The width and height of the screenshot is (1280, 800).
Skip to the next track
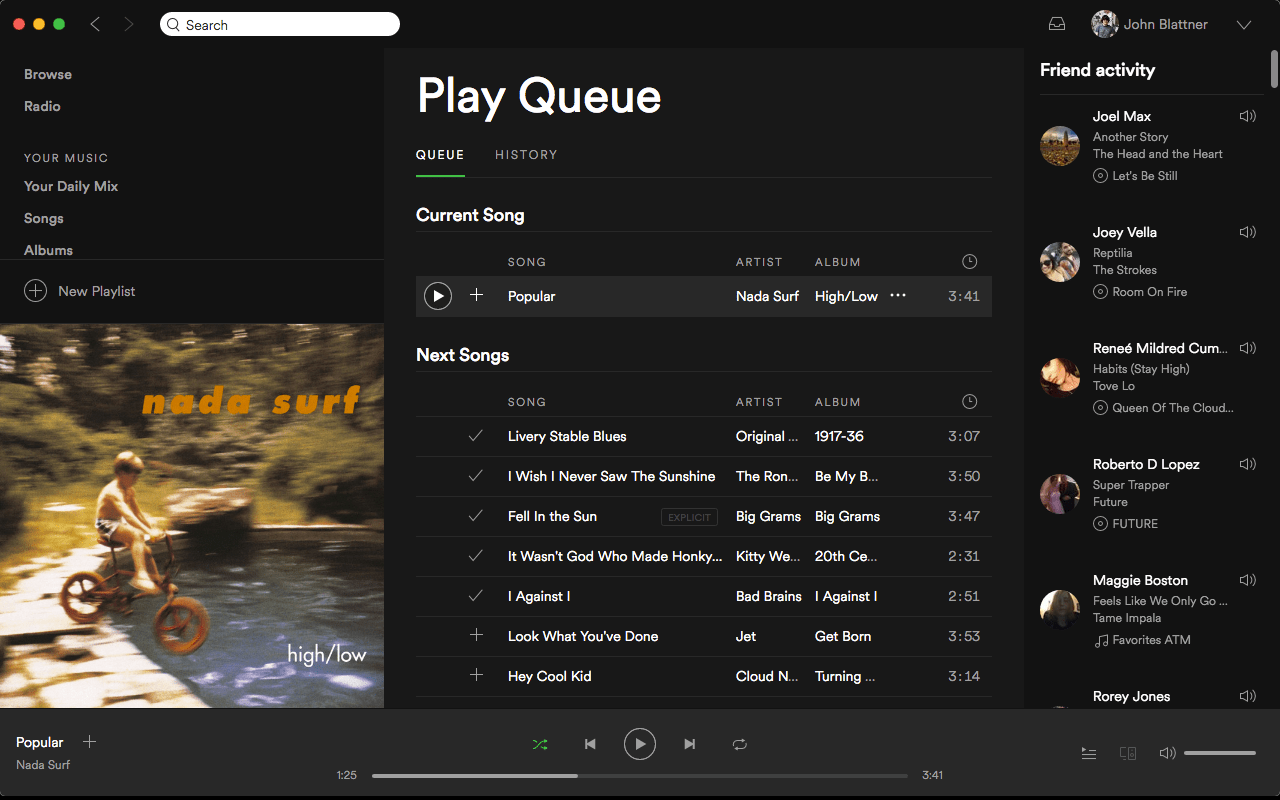click(690, 744)
